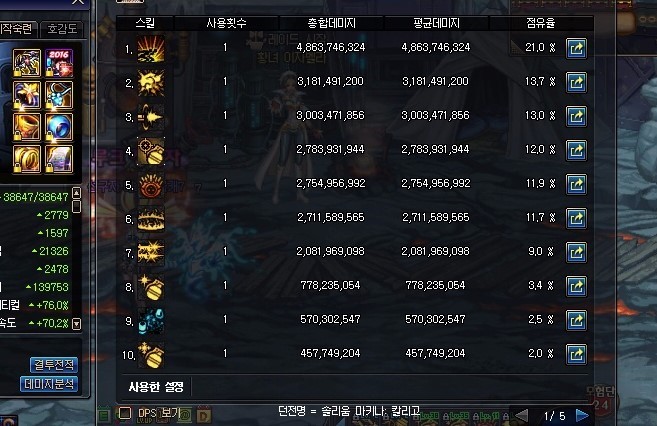Image resolution: width=657 pixels, height=426 pixels.
Task: Click the rank 9 cyan skill icon
Action: [151, 321]
